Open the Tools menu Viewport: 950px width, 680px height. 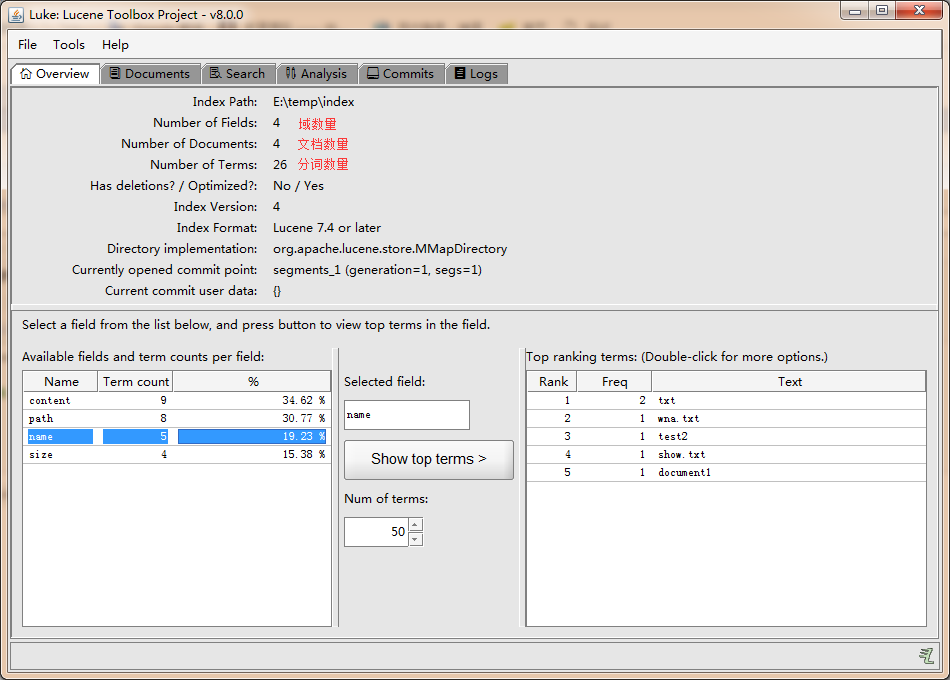[x=68, y=45]
